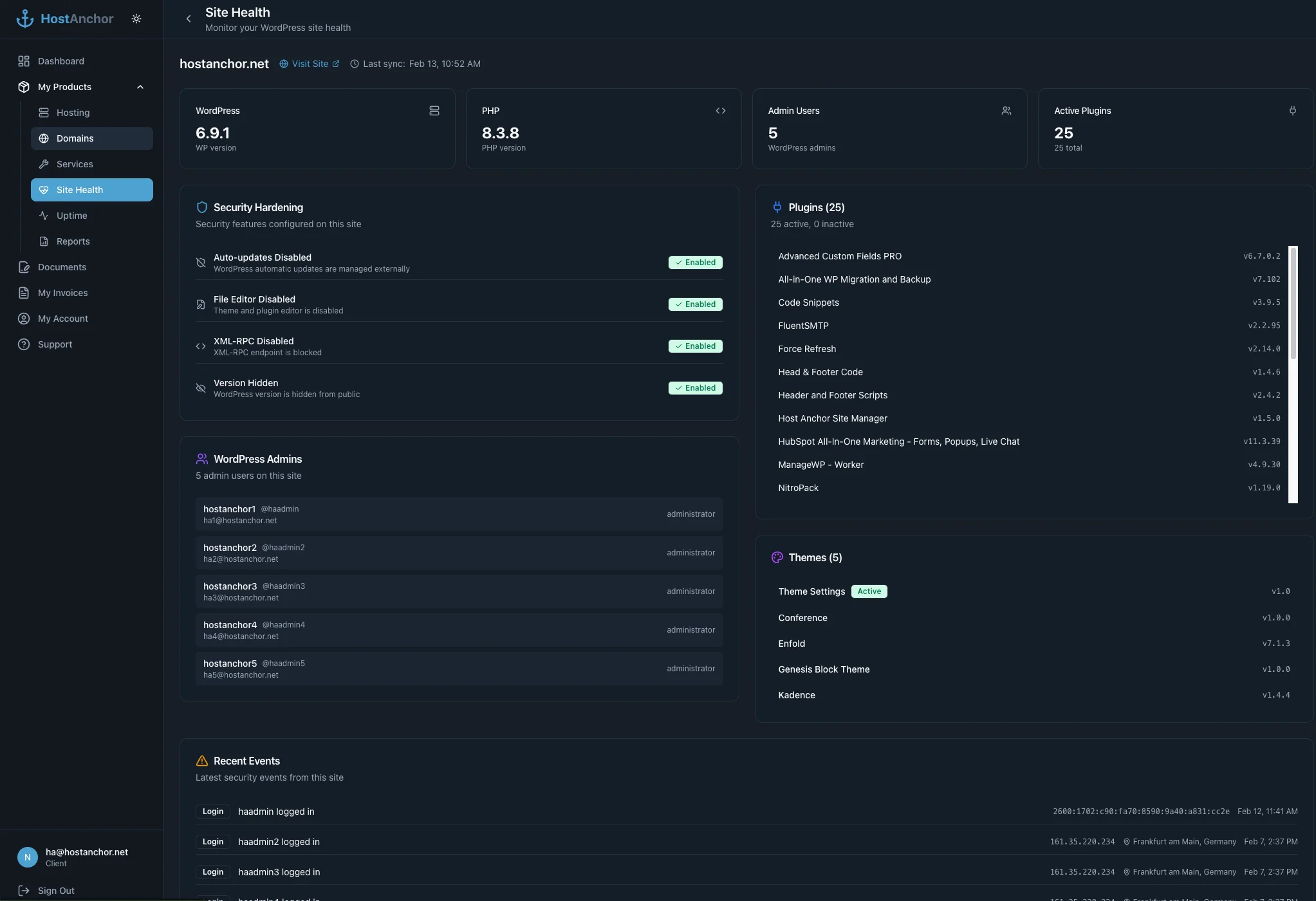Image resolution: width=1316 pixels, height=901 pixels.
Task: Select the hostanchor3 admin row
Action: 459,591
